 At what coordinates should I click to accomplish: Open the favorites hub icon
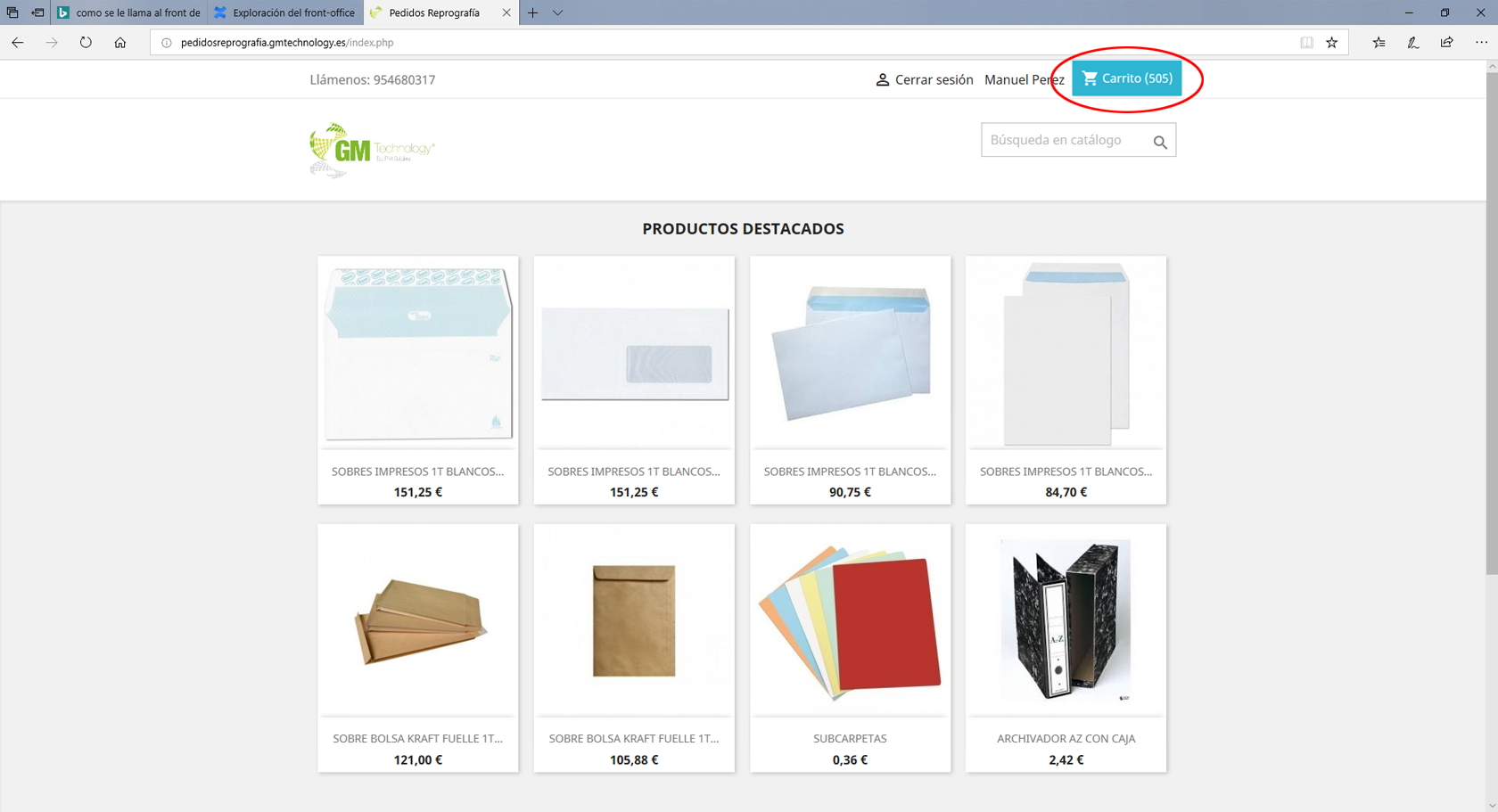(1379, 42)
